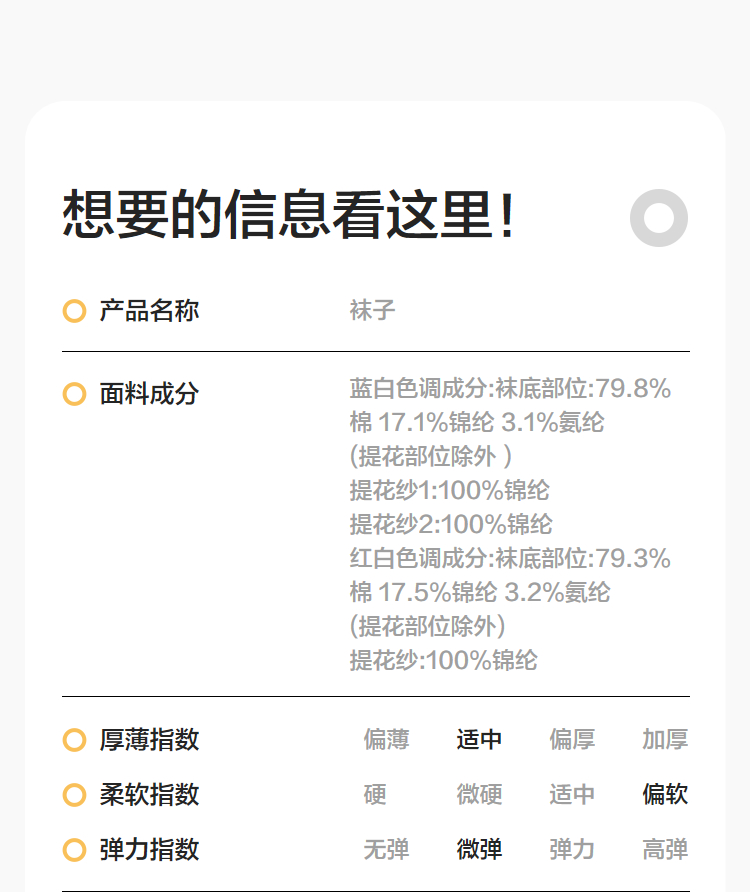Click the orange circle beside 弹力指数
Viewport: 750px width, 892px height.
click(x=74, y=850)
